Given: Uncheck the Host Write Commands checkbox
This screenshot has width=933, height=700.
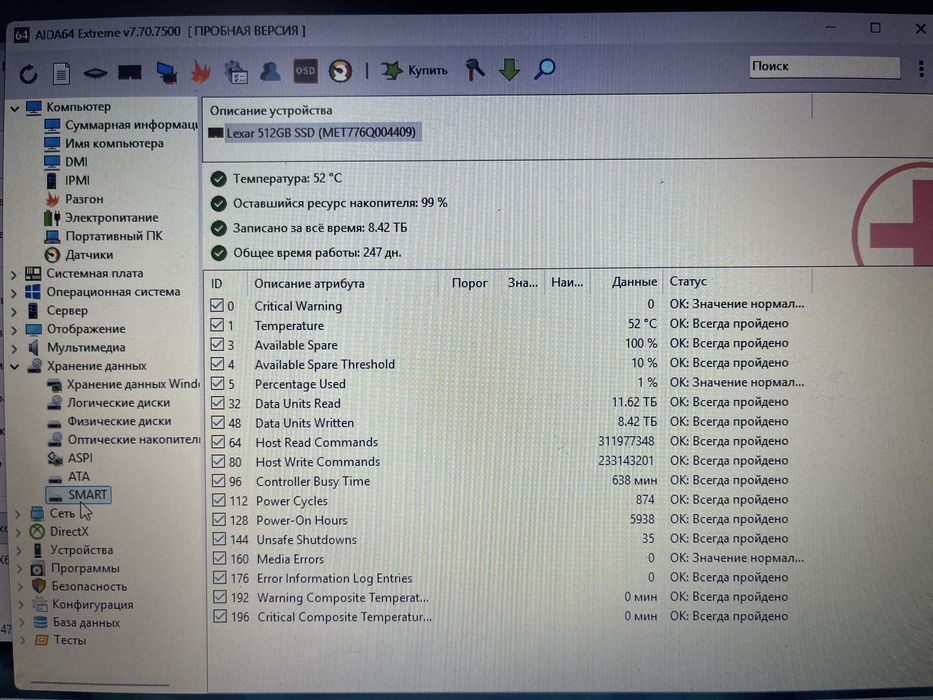Looking at the screenshot, I should 218,461.
